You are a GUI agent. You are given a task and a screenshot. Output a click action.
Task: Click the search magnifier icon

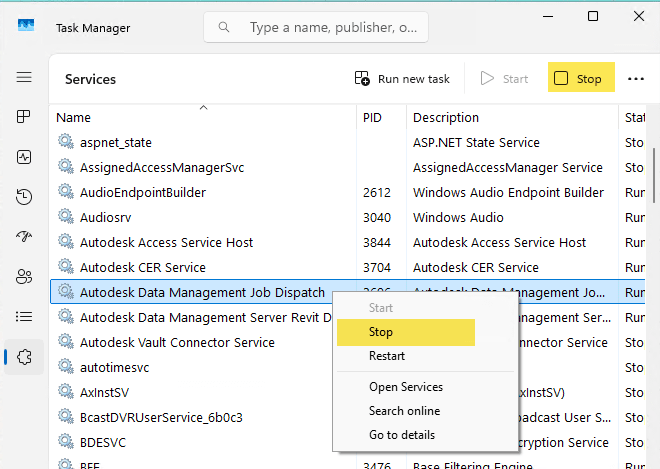[224, 27]
